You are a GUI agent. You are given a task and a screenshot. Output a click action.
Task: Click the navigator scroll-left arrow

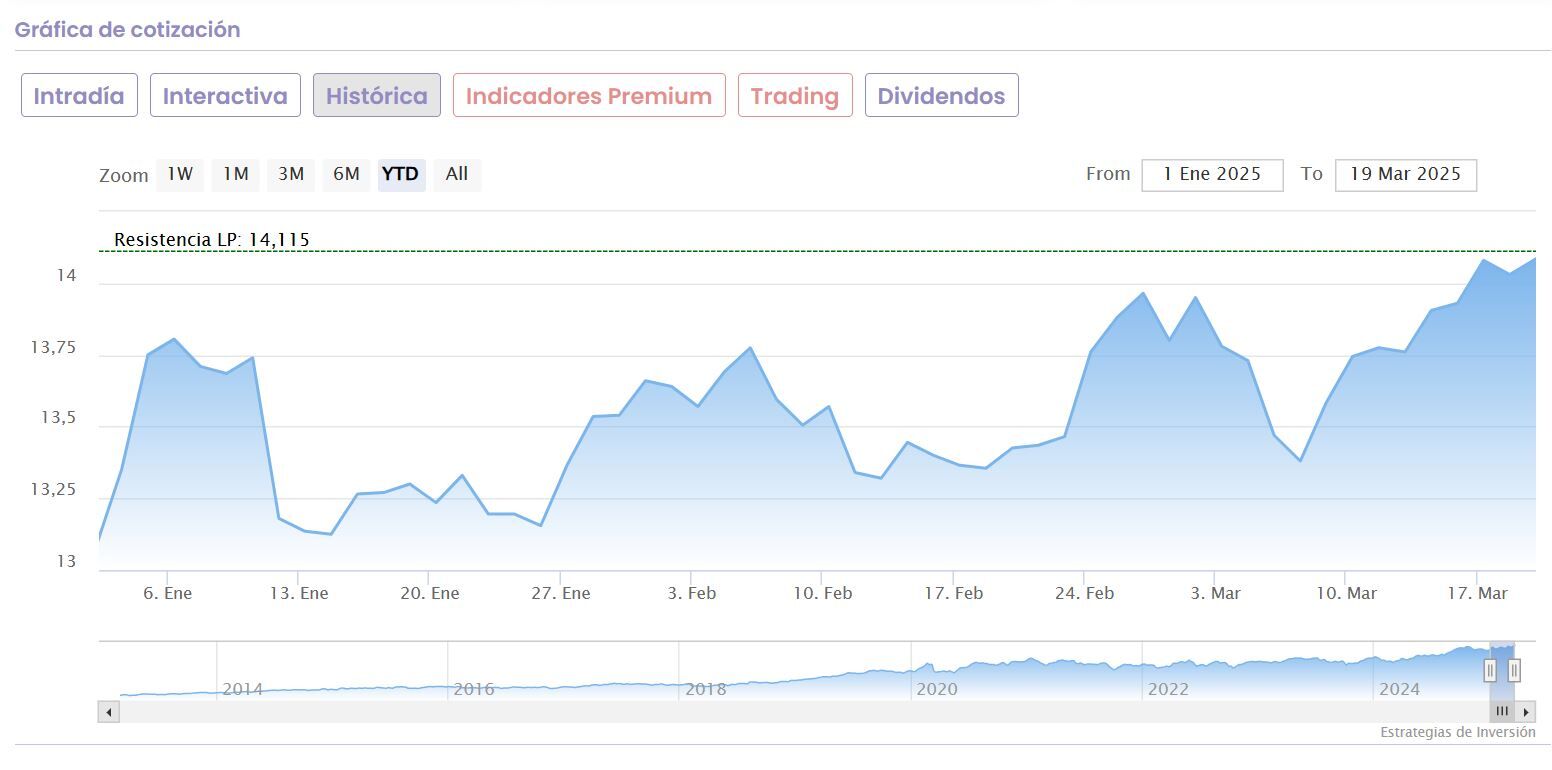pyautogui.click(x=109, y=712)
